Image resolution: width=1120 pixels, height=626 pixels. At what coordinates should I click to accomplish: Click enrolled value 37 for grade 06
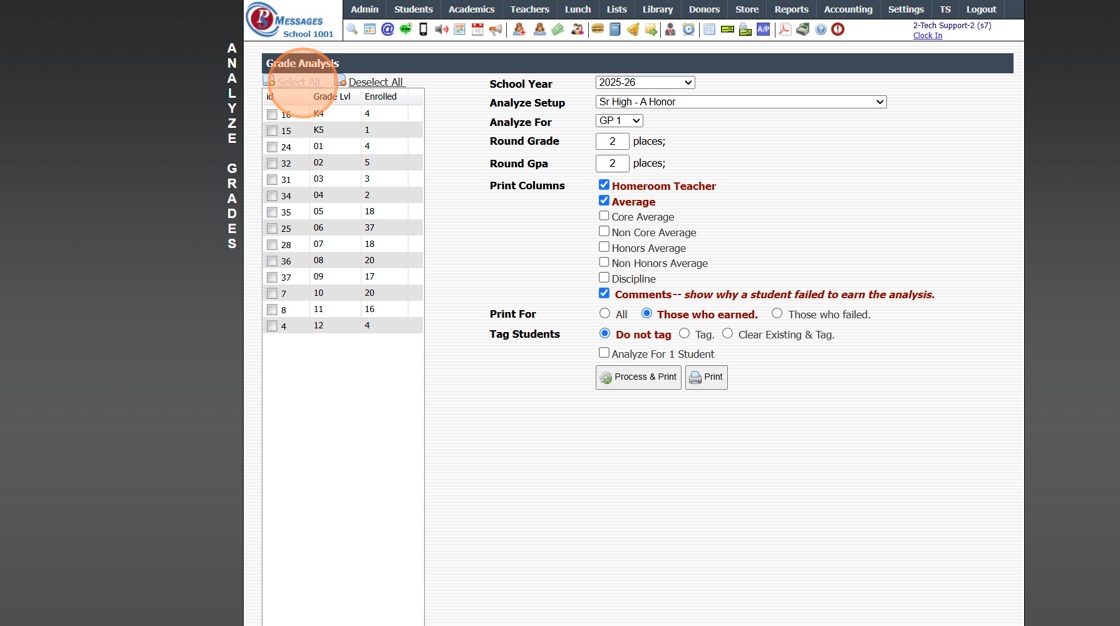369,227
